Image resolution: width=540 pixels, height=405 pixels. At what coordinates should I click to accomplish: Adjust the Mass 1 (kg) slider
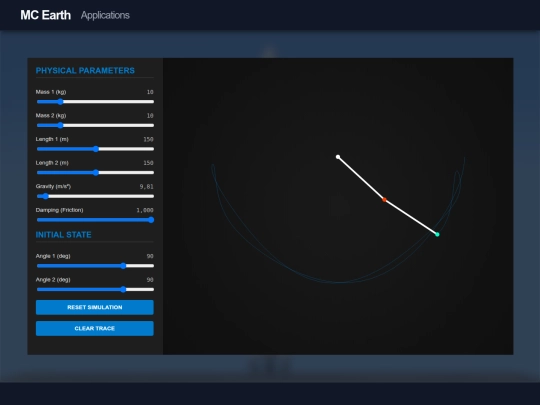pyautogui.click(x=95, y=102)
